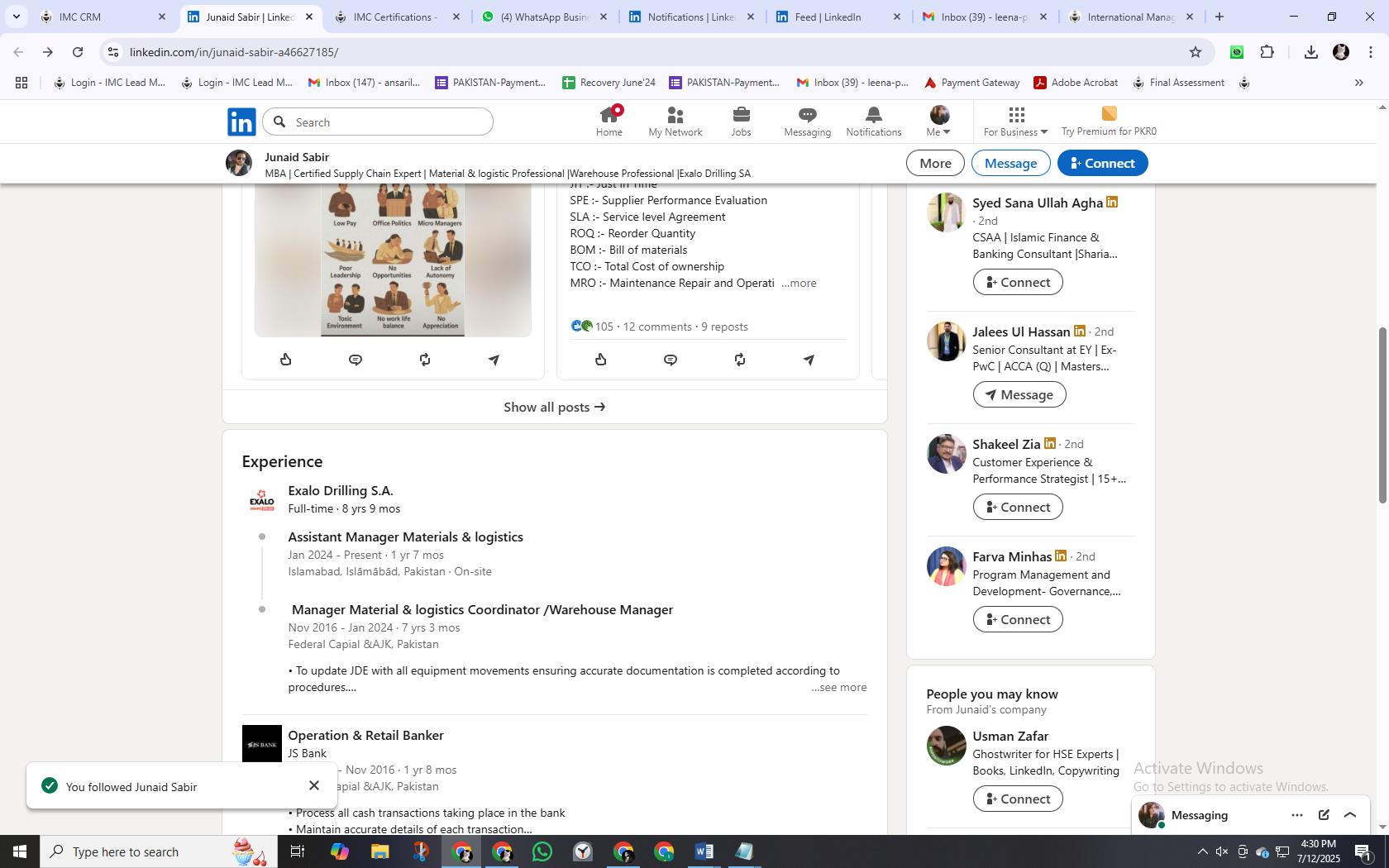
Task: Repost the first image post
Action: pyautogui.click(x=425, y=360)
